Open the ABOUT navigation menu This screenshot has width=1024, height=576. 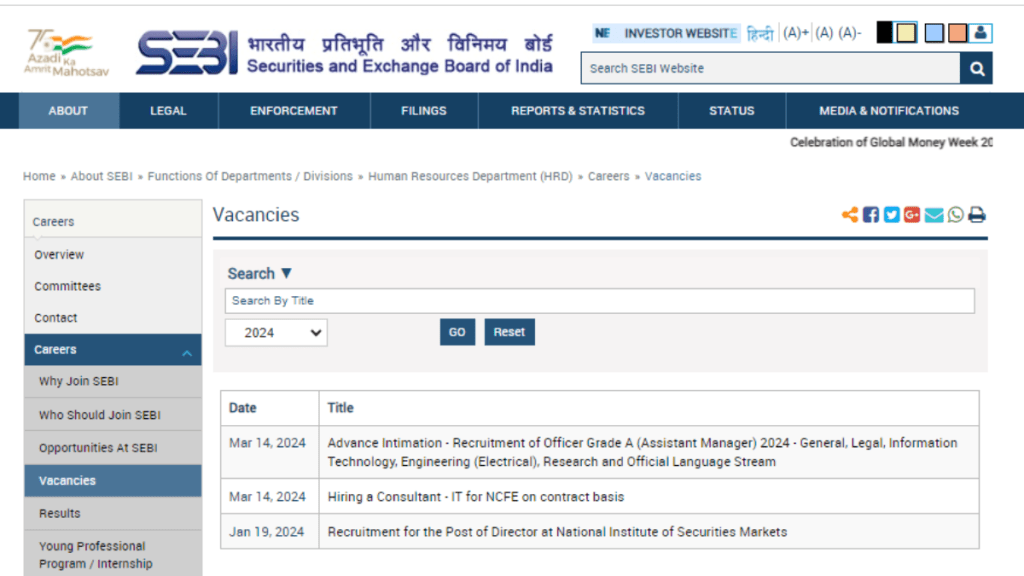[x=68, y=111]
